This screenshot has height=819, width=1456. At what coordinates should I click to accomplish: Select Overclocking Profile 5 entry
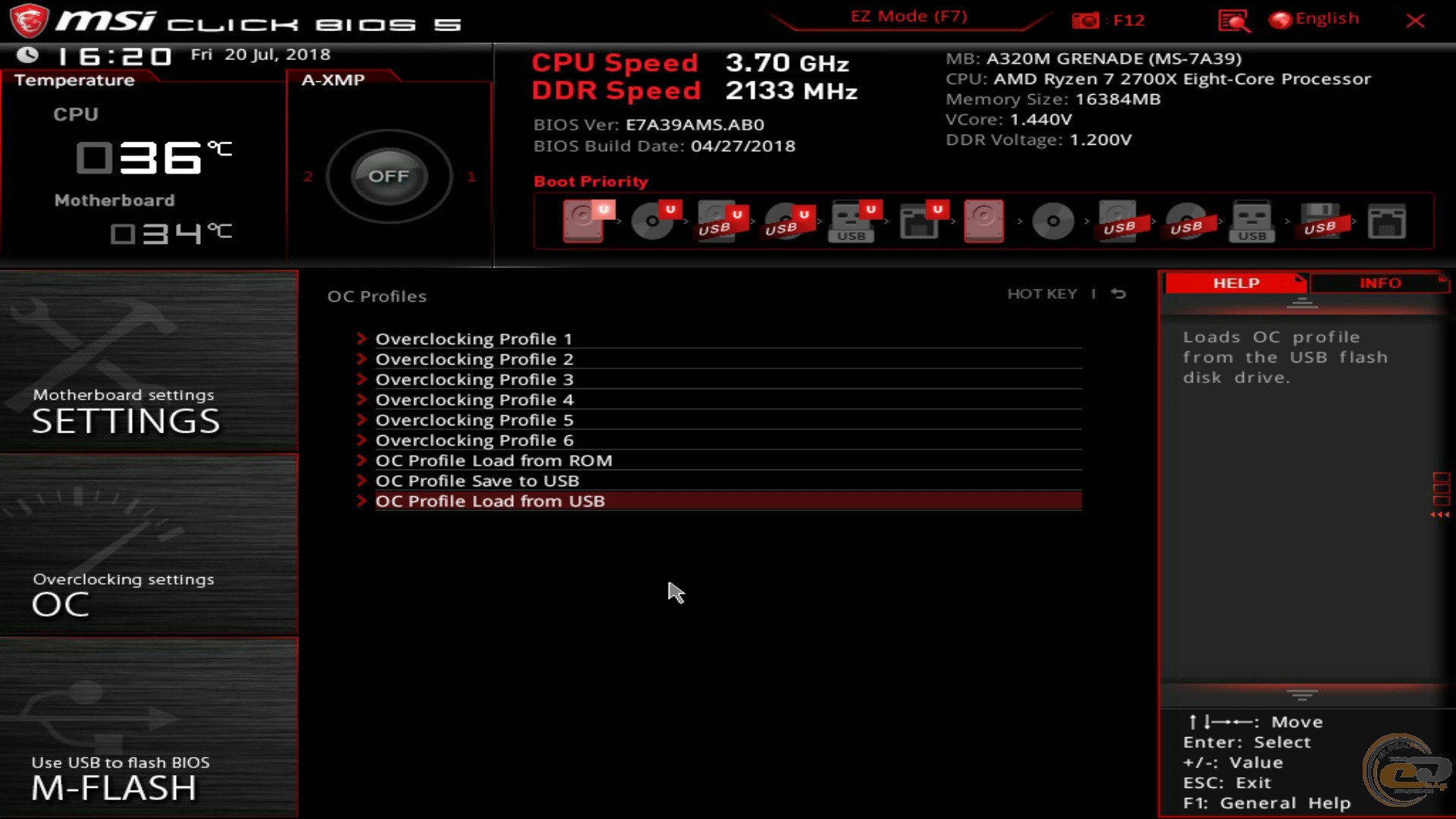(474, 419)
